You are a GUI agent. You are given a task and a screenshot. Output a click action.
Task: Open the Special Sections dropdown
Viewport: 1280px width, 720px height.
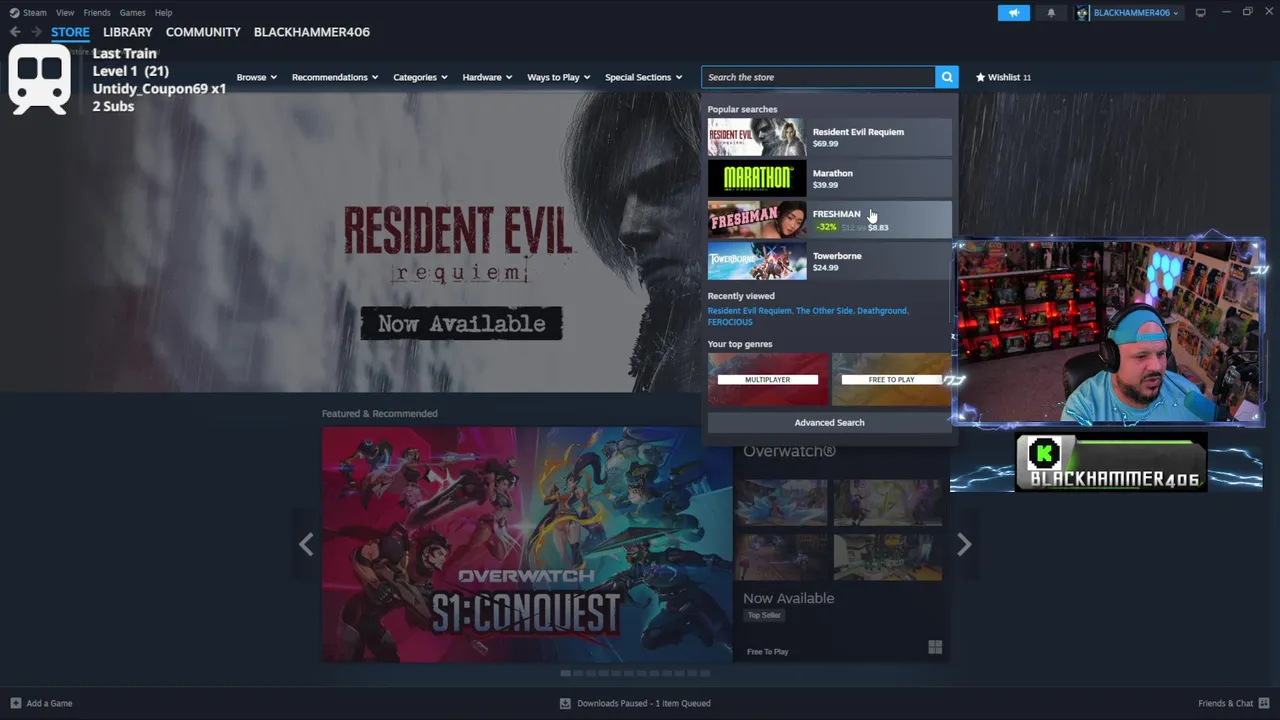point(643,77)
